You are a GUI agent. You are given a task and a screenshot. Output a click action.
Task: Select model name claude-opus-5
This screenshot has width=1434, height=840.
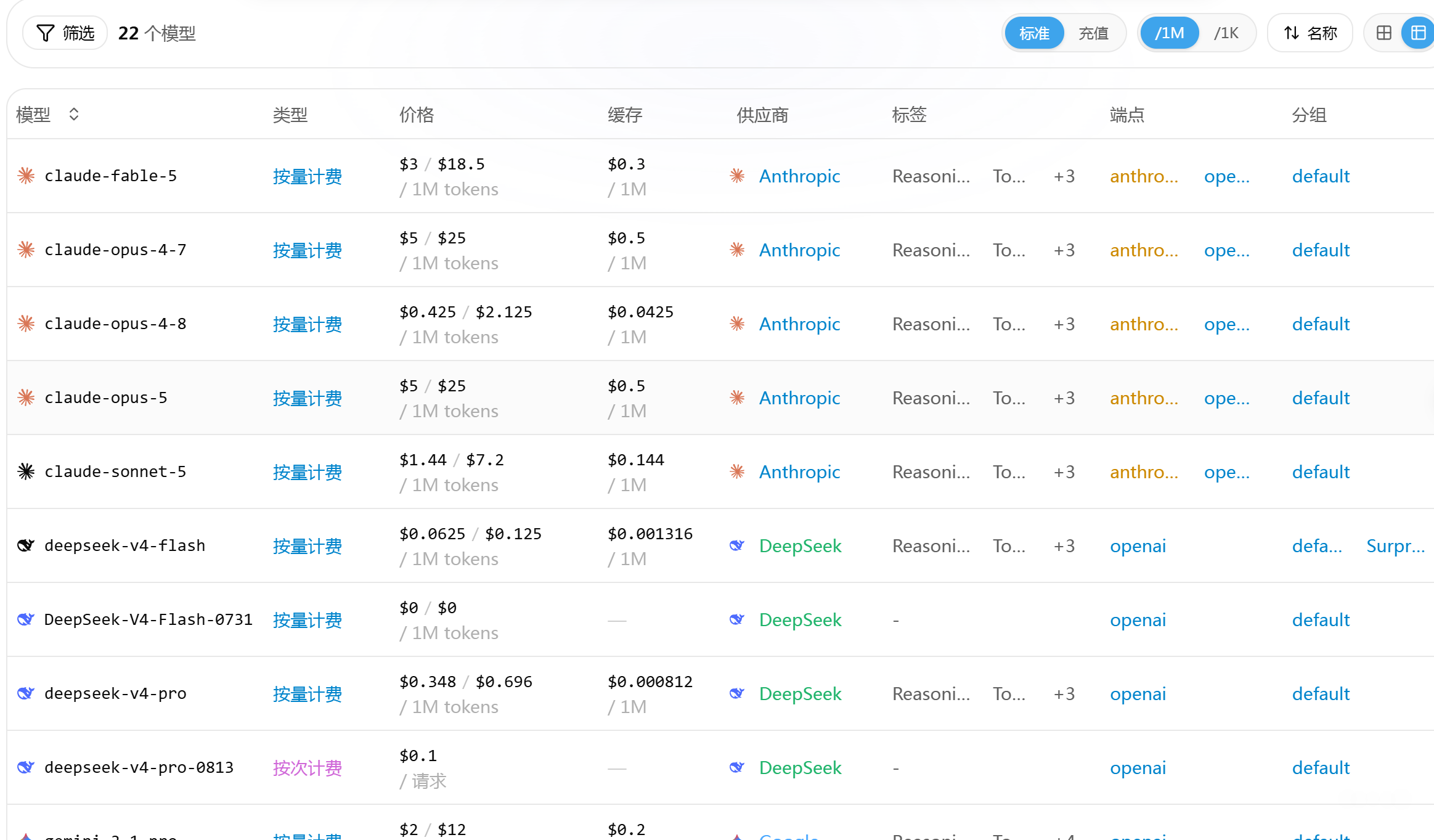(105, 398)
